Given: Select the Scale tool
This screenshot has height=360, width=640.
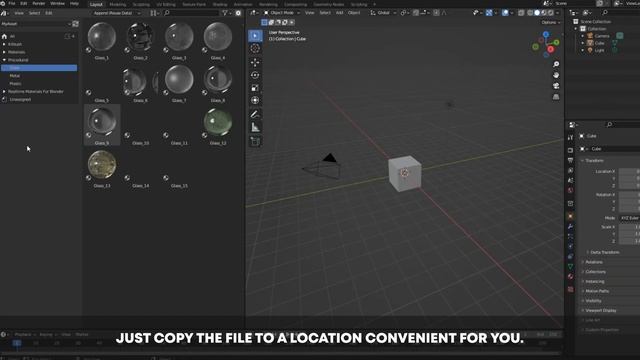Looking at the screenshot, I should click(x=255, y=88).
